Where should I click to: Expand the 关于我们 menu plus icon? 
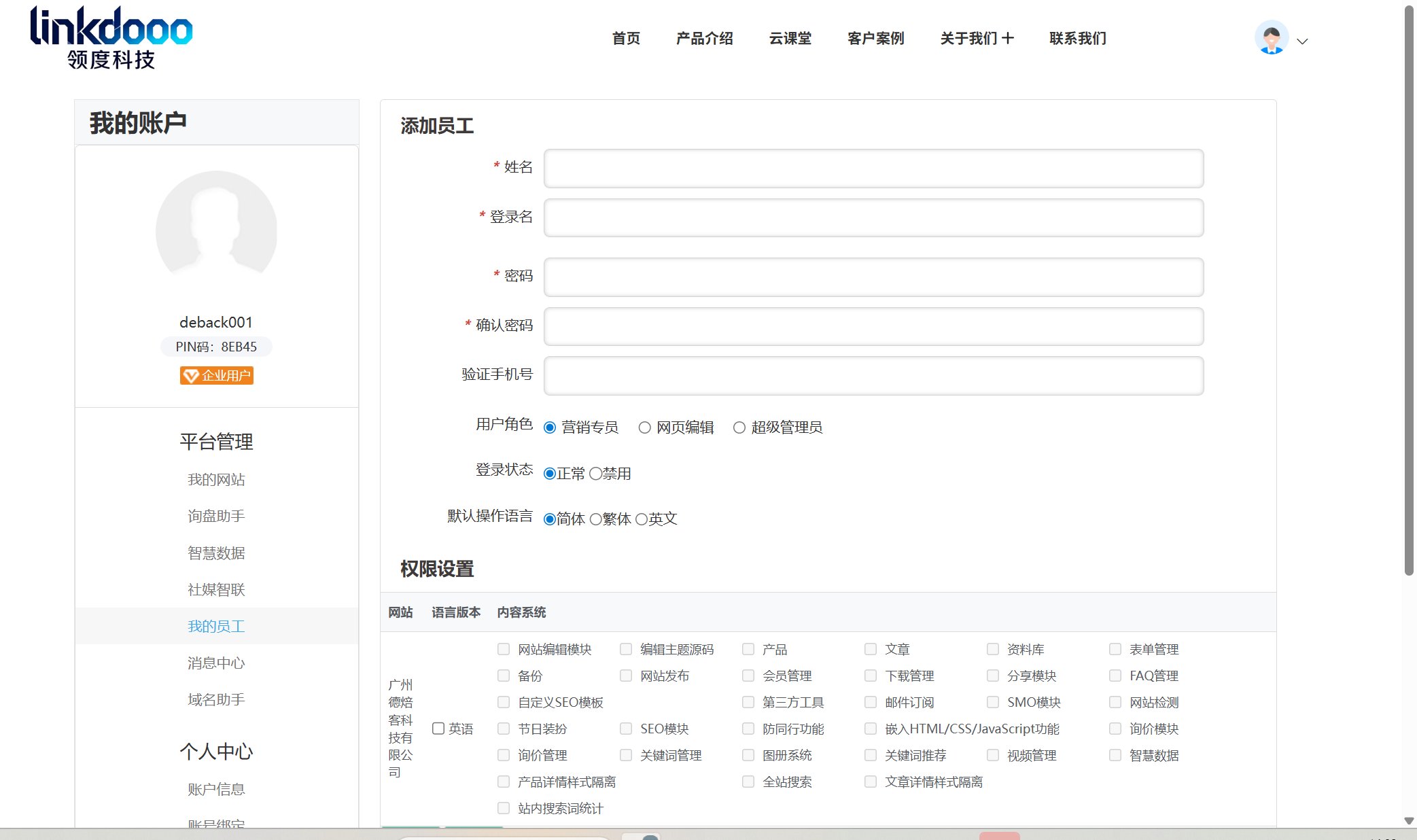point(1008,38)
